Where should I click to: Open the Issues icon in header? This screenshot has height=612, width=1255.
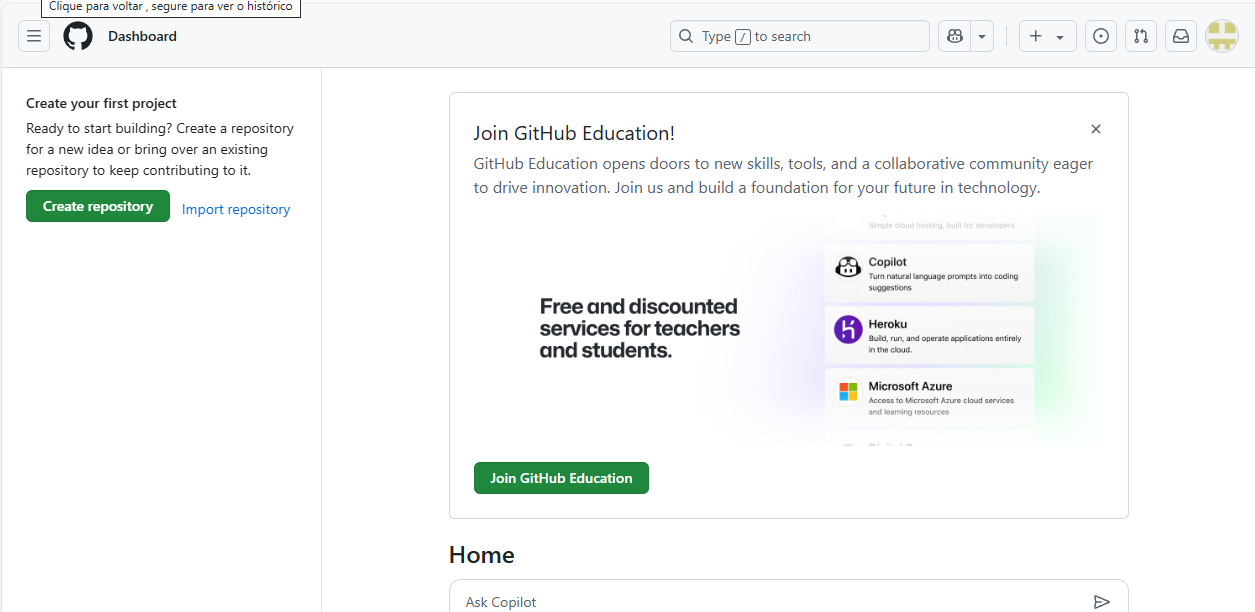point(1101,36)
